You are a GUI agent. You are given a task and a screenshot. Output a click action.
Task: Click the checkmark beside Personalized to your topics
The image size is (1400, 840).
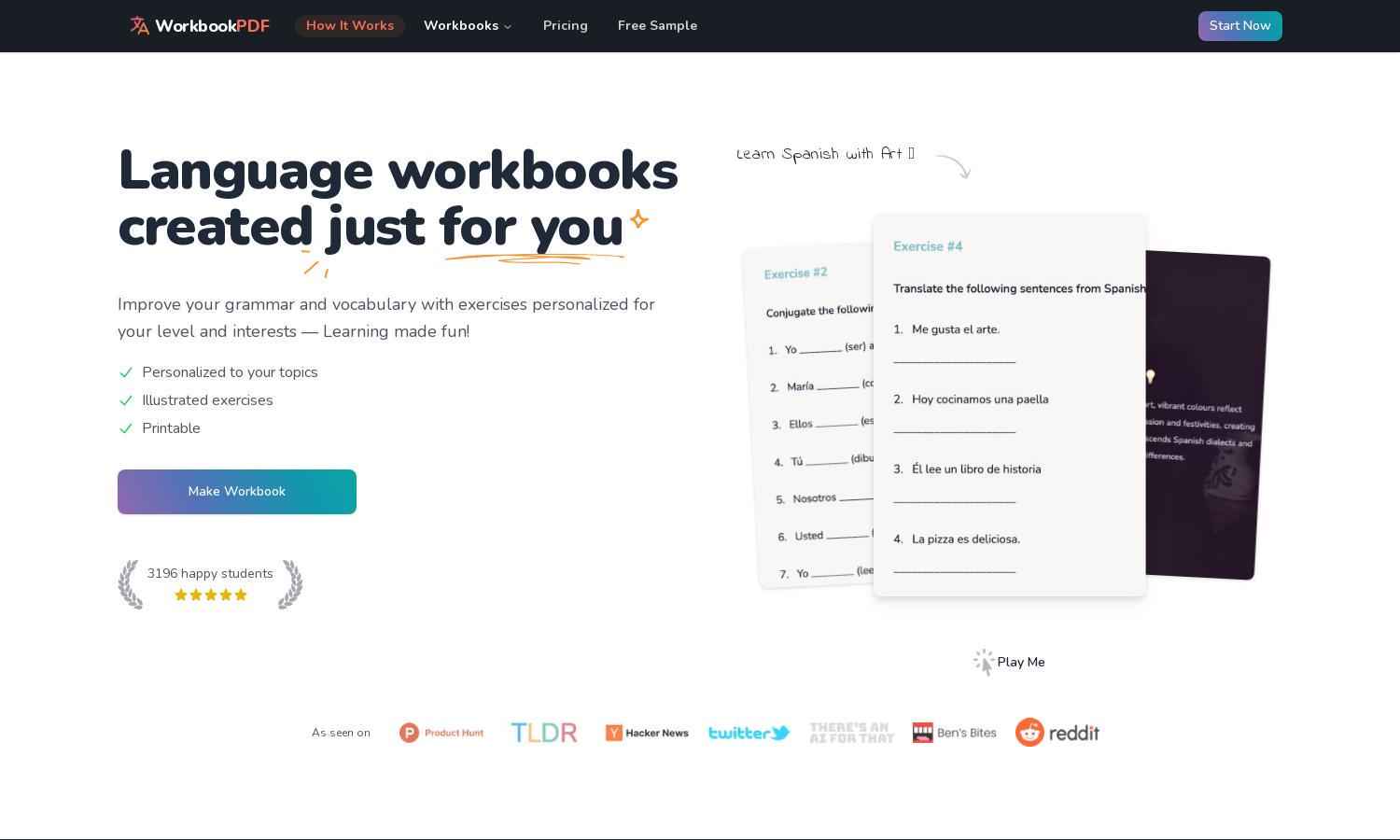[x=126, y=372]
